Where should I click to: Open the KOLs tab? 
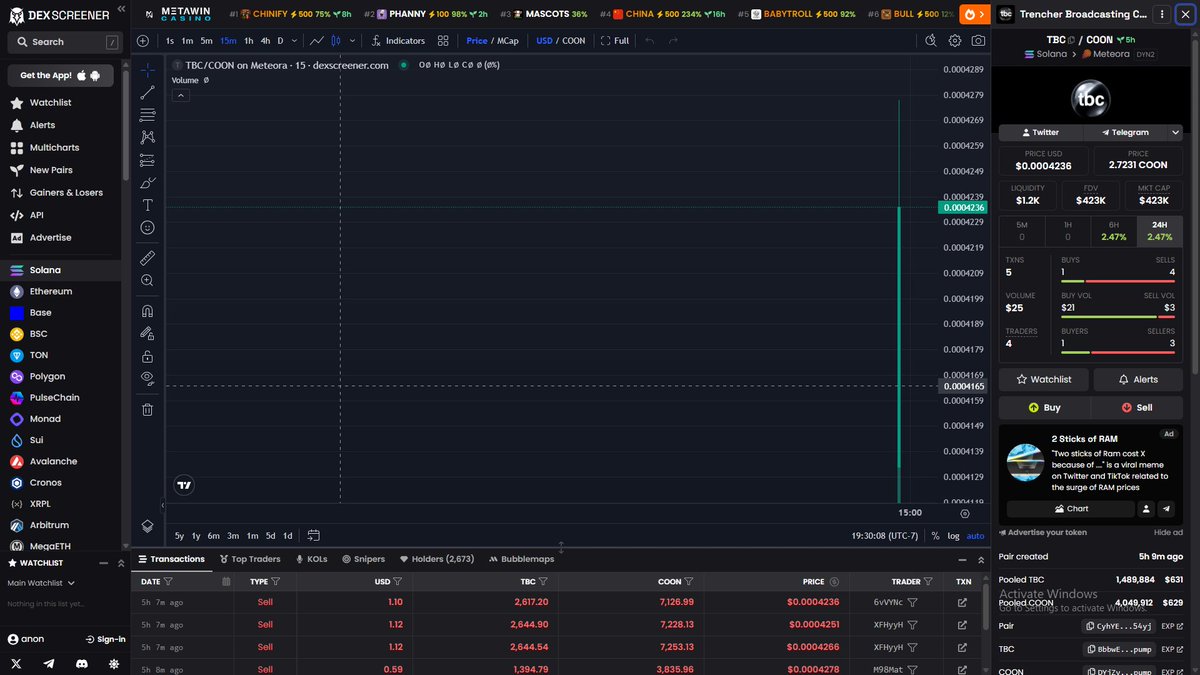(x=310, y=559)
